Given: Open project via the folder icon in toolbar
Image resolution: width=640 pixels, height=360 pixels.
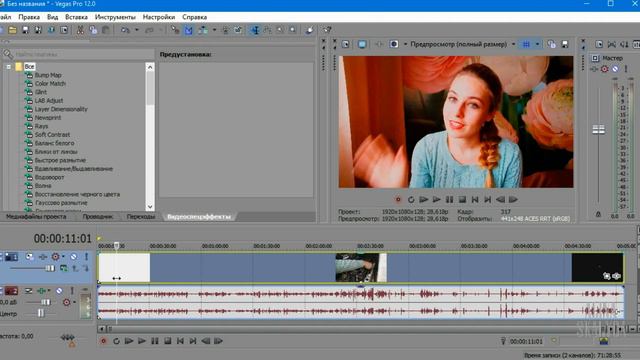Looking at the screenshot, I should (x=12, y=30).
